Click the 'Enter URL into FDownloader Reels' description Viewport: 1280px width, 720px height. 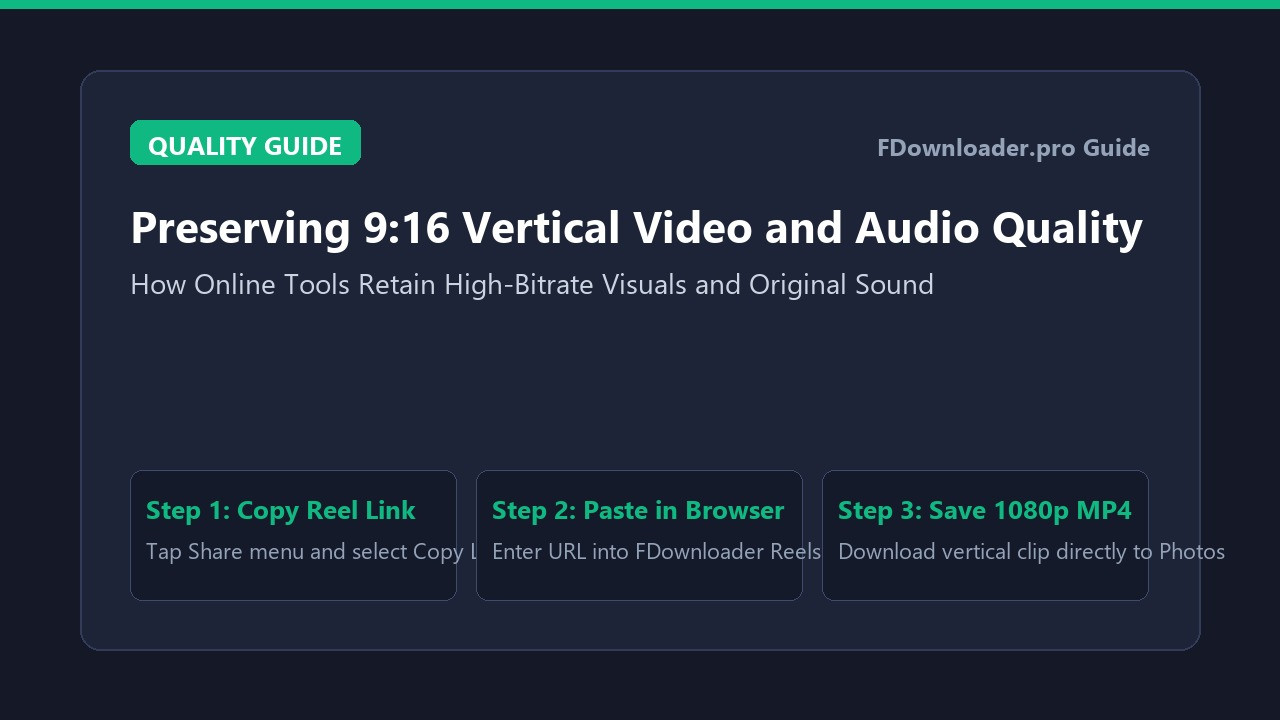[656, 552]
